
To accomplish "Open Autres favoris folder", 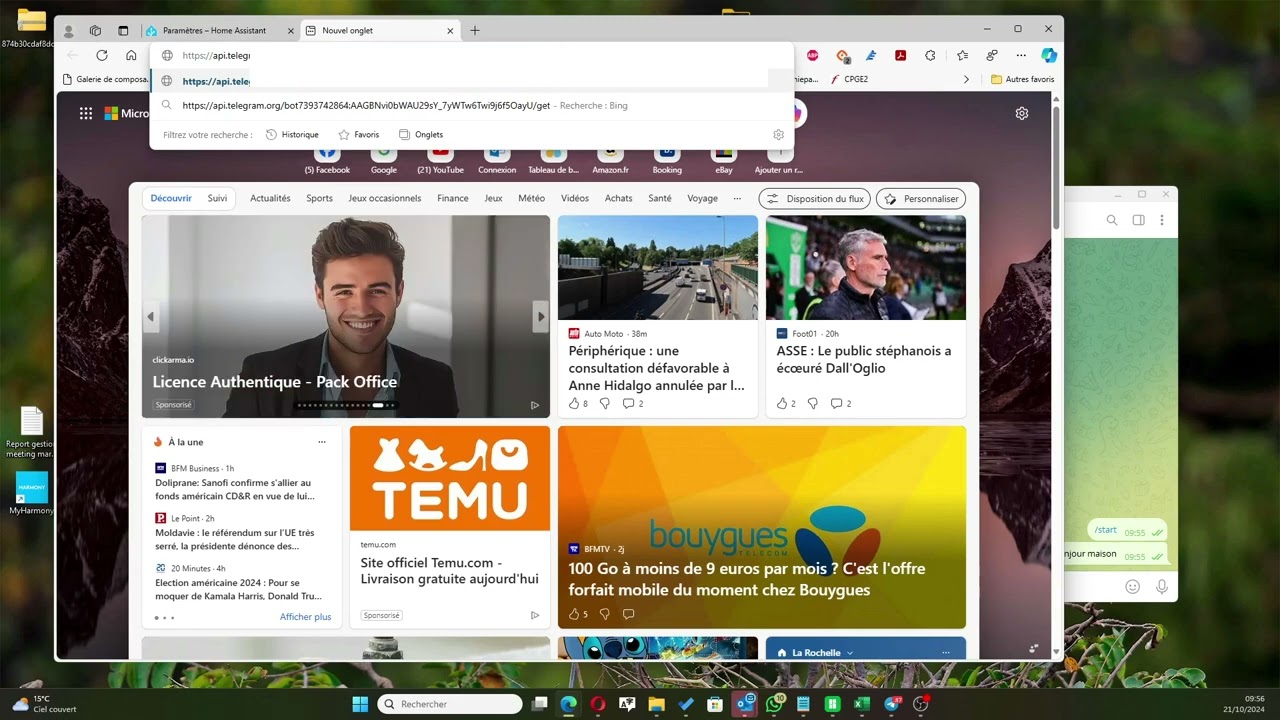I will pyautogui.click(x=1022, y=79).
